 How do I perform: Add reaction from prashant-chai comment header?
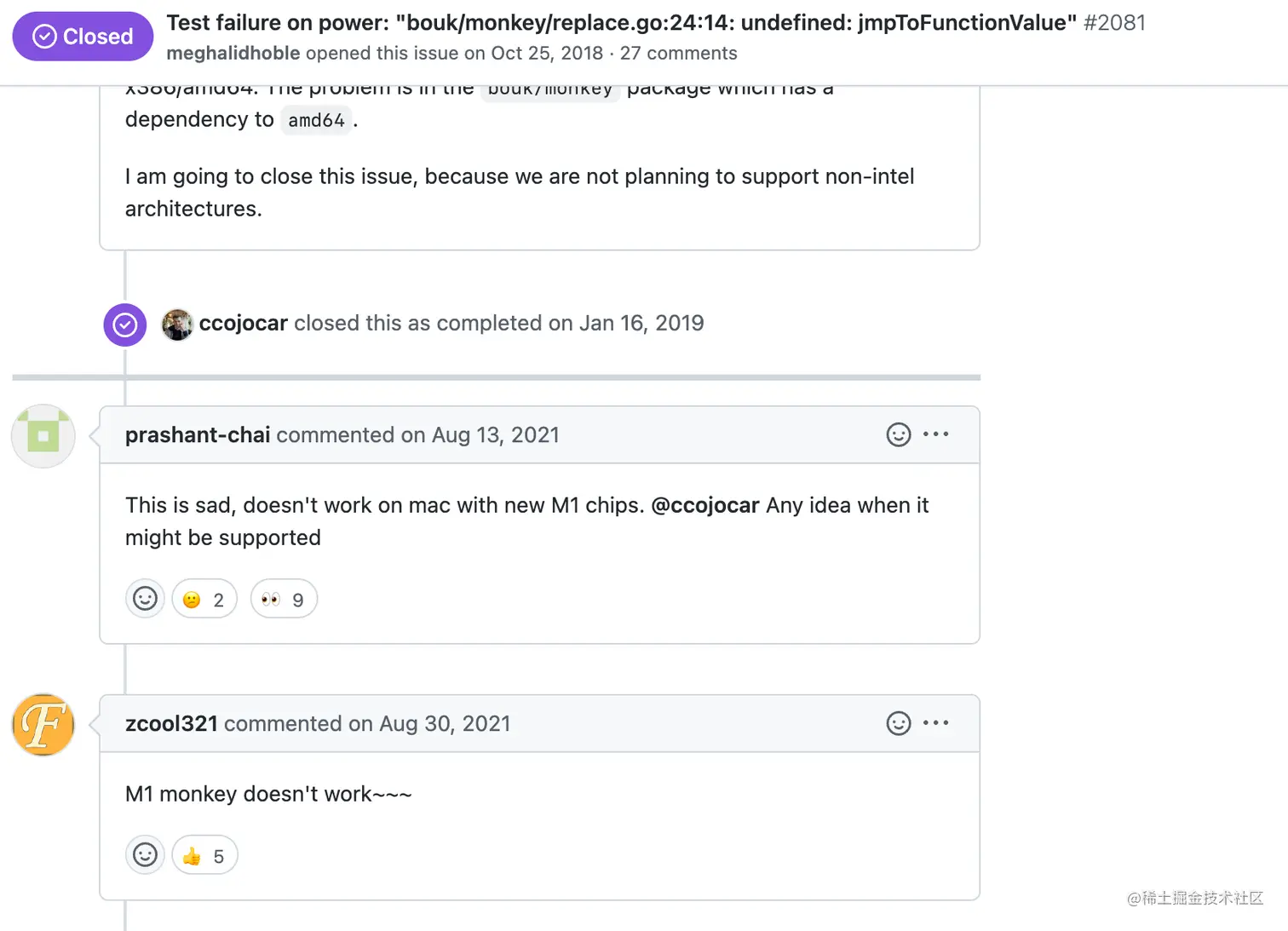(898, 434)
